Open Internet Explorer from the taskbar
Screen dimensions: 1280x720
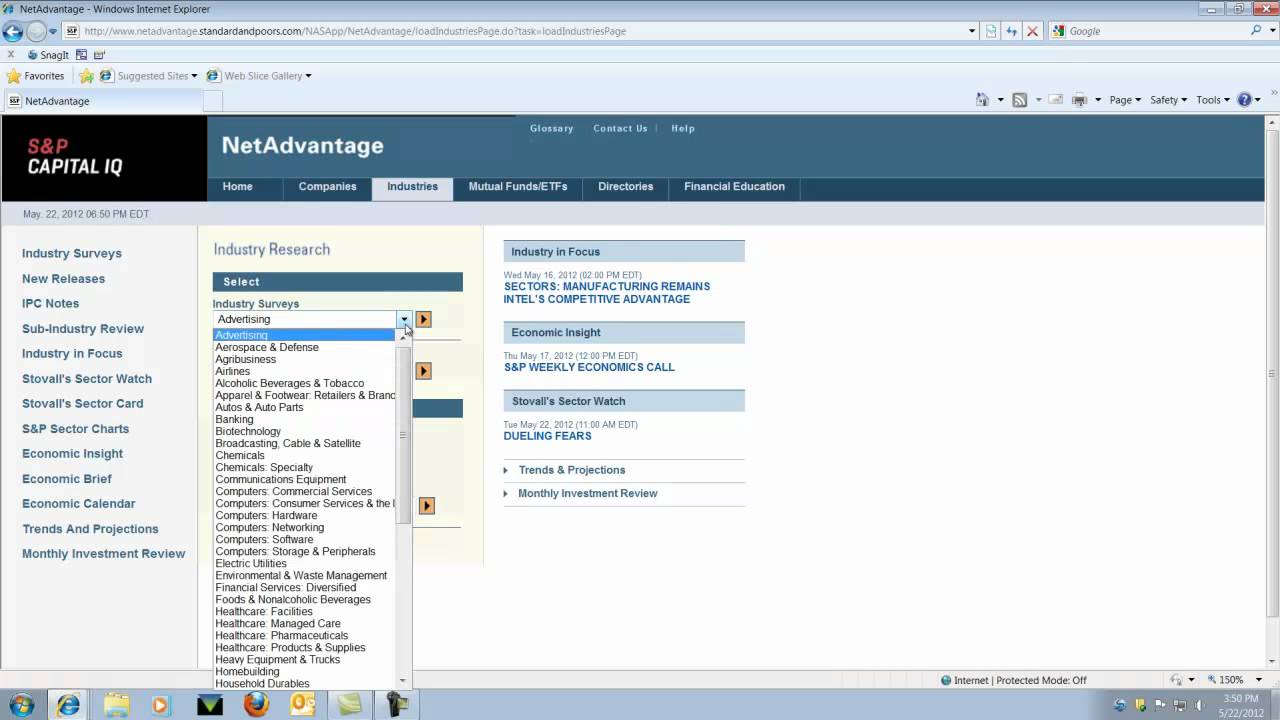68,705
